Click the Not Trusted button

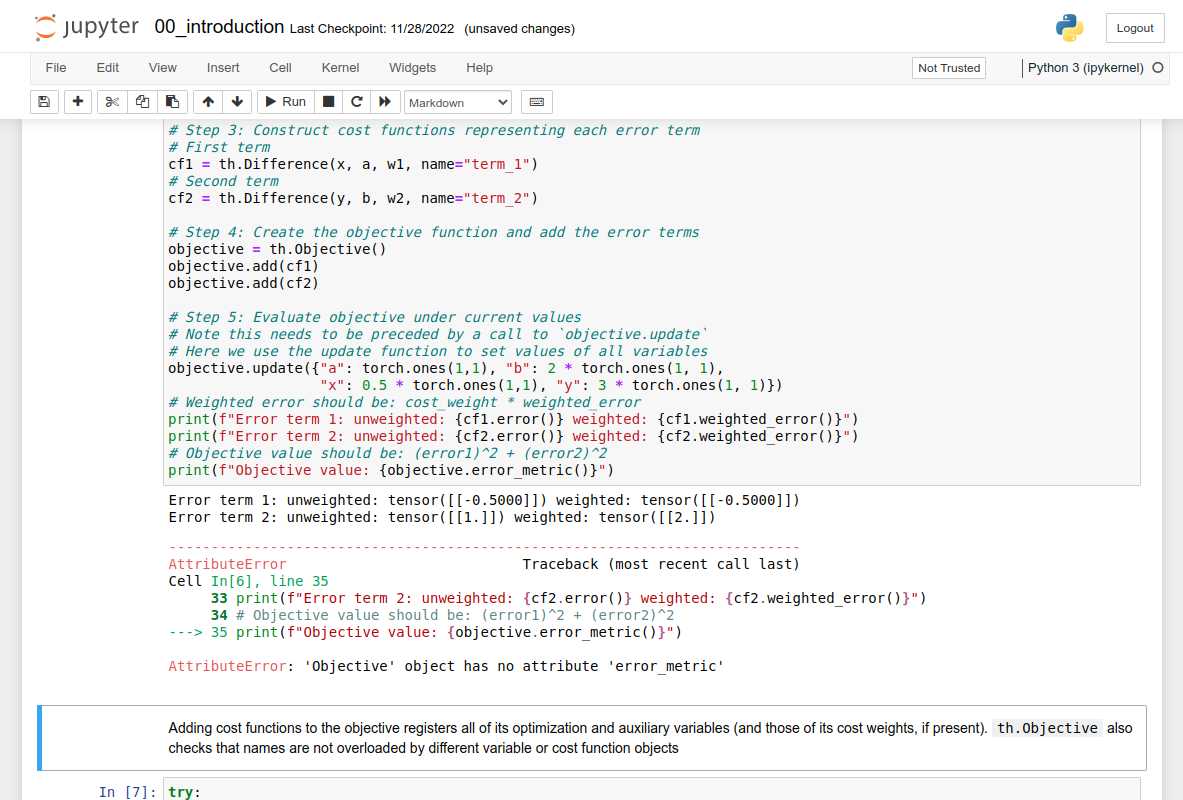click(948, 67)
